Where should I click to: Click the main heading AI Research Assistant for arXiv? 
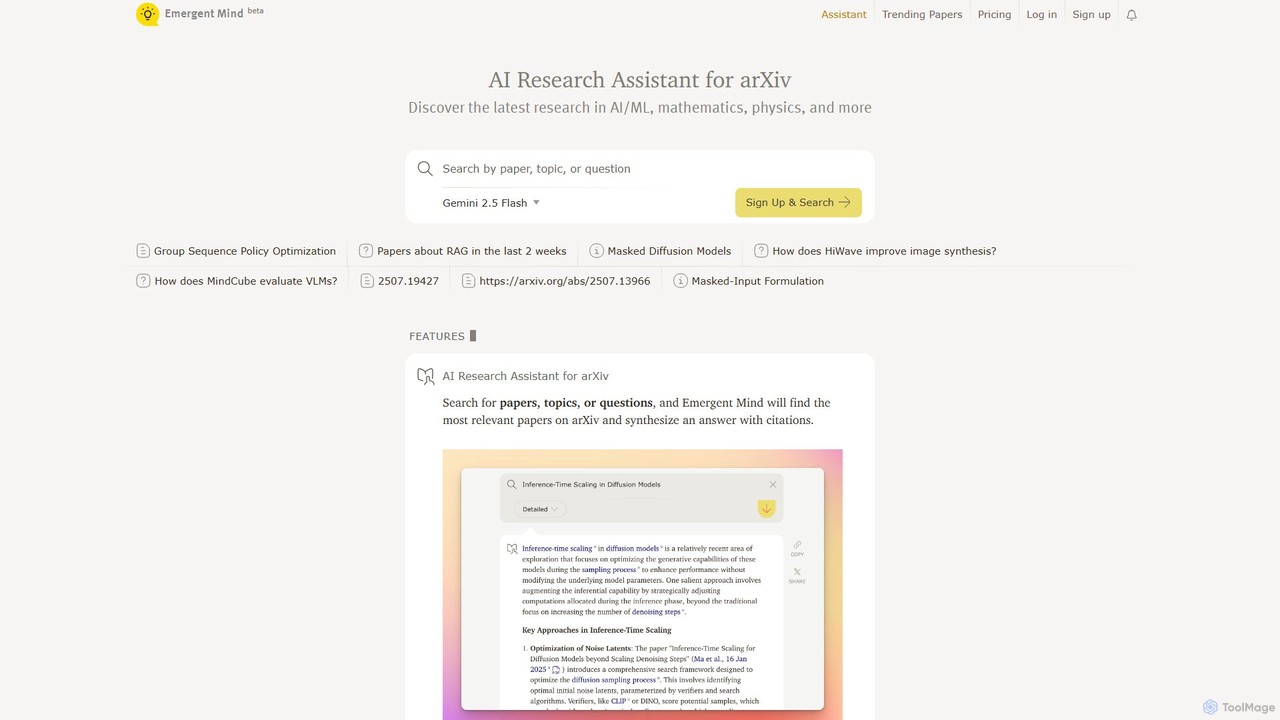tap(640, 80)
